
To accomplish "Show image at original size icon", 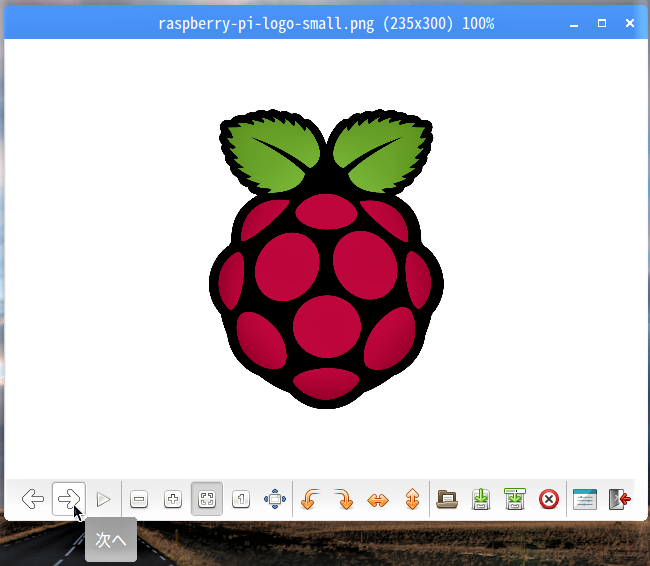I will coord(241,499).
